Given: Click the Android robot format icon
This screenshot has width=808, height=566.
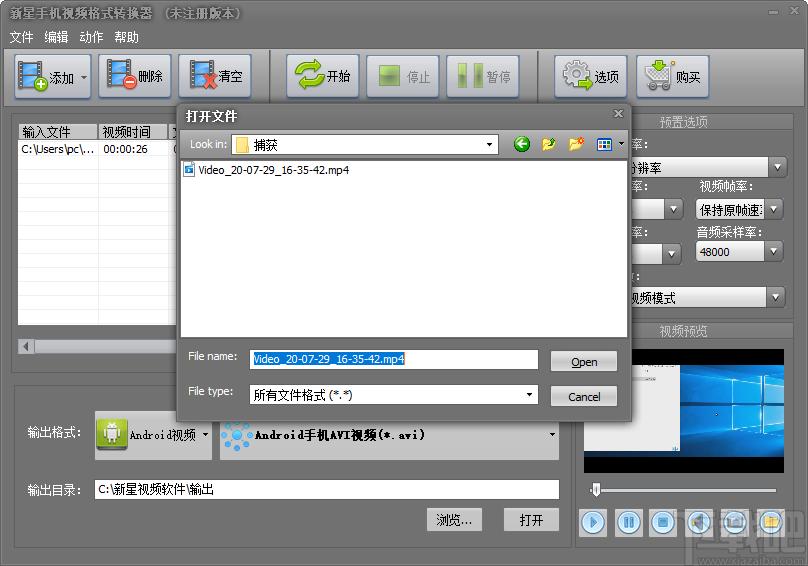Looking at the screenshot, I should pyautogui.click(x=112, y=434).
